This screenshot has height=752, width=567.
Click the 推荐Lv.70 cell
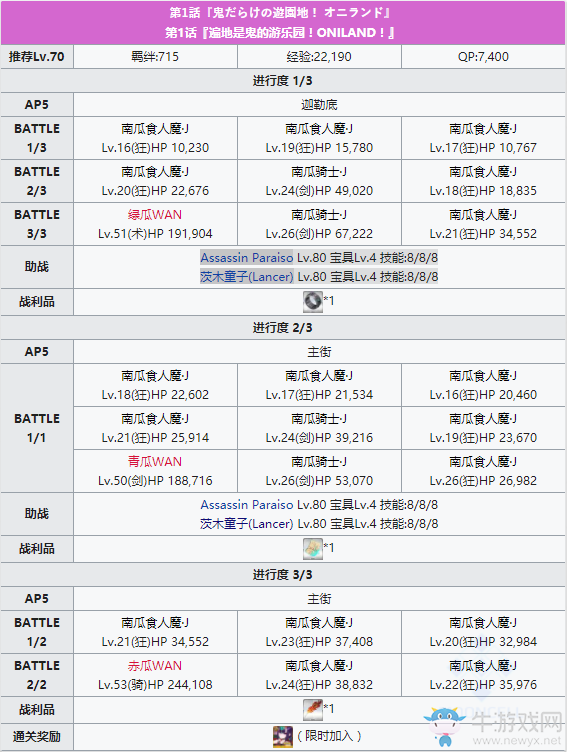pos(37,57)
